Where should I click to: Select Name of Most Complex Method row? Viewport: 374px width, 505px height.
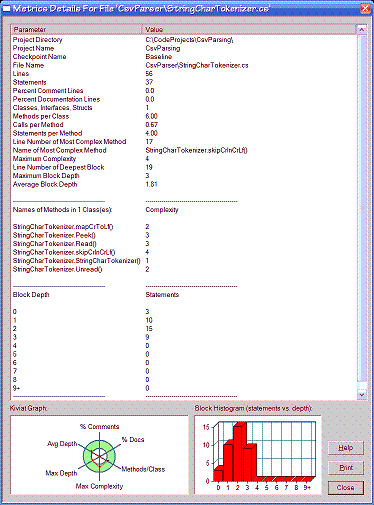pyautogui.click(x=184, y=150)
